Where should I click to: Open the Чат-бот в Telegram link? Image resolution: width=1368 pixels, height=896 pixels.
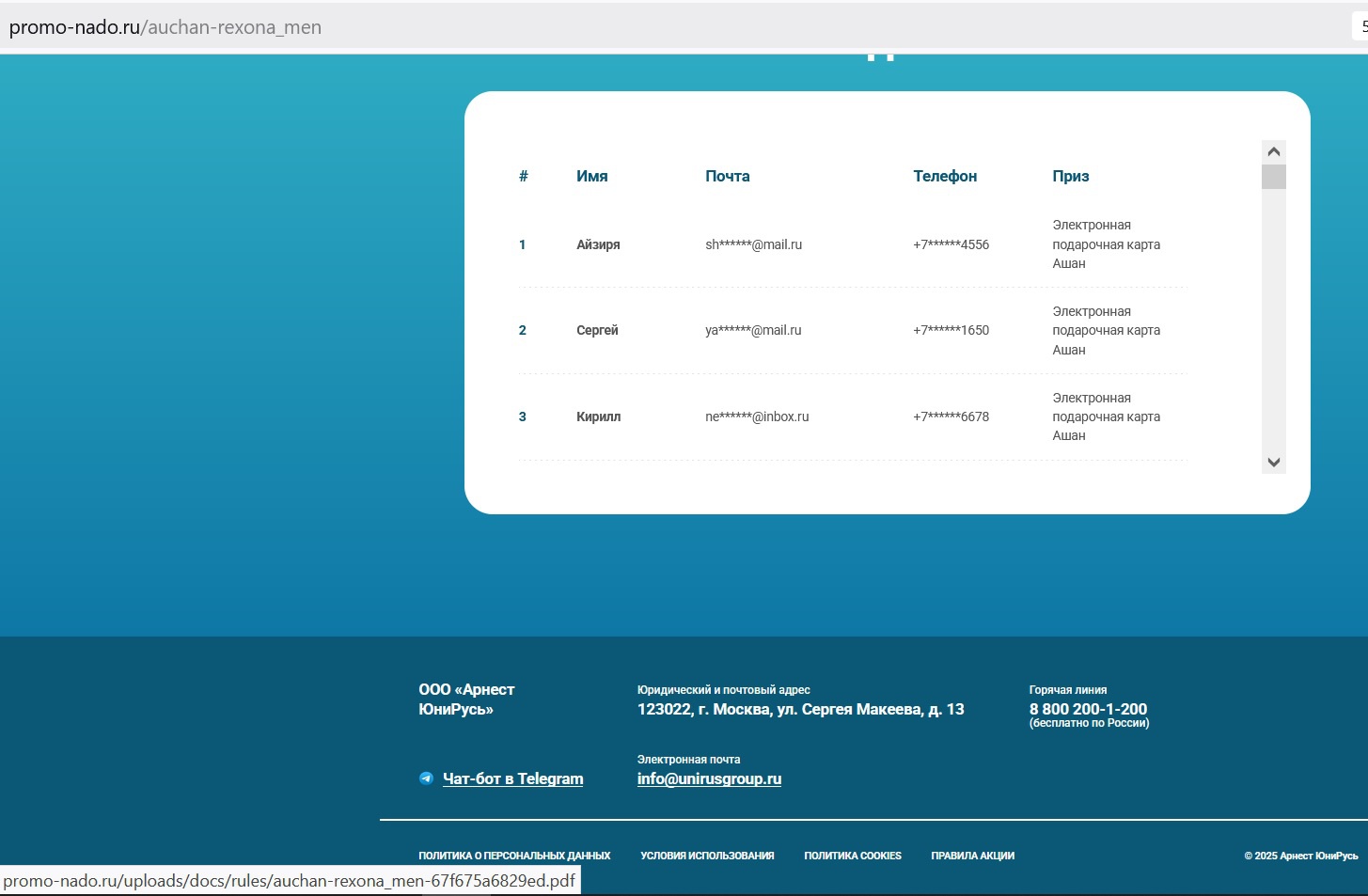click(512, 778)
